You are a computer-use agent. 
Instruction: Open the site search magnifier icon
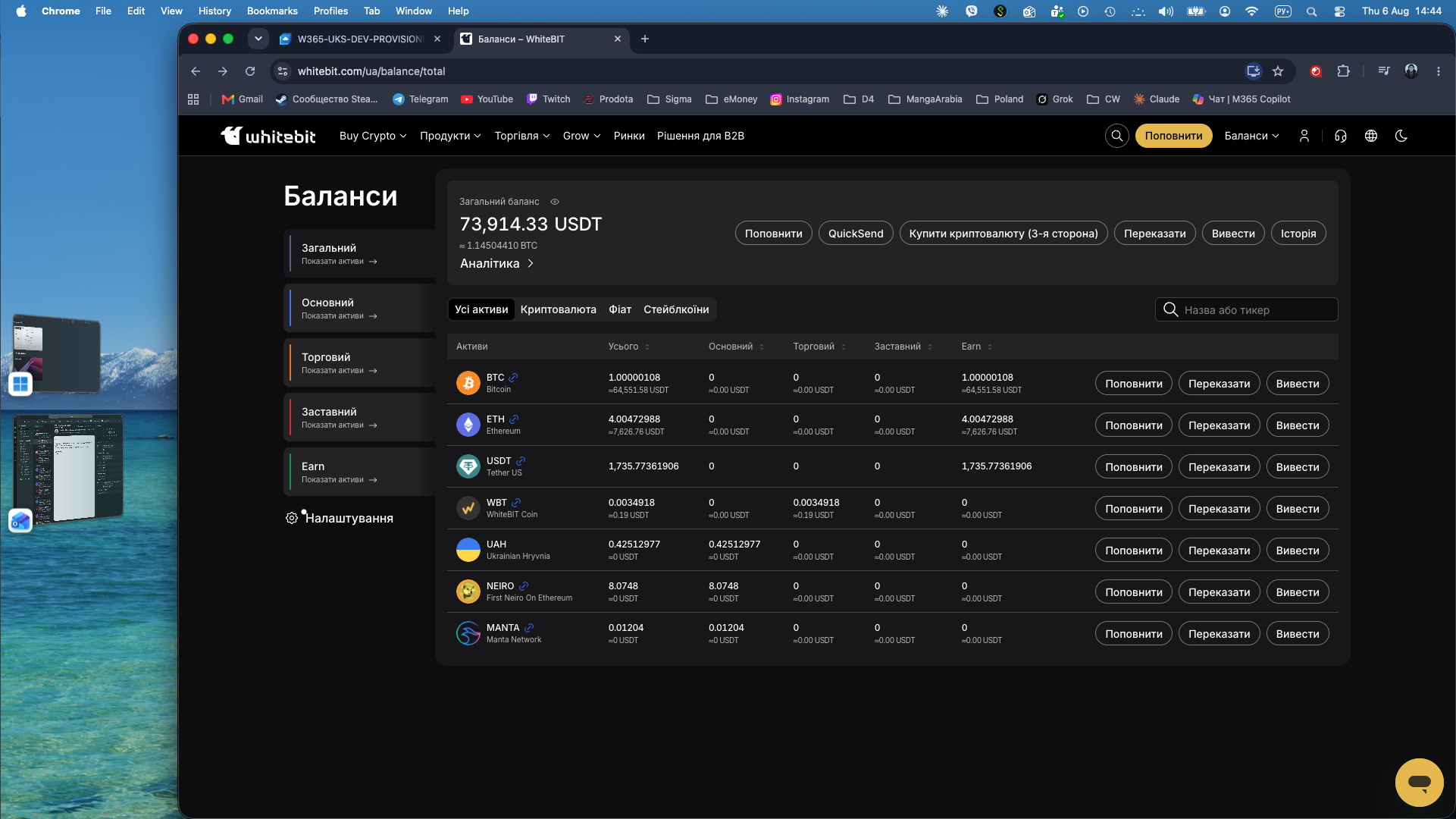(x=1116, y=136)
